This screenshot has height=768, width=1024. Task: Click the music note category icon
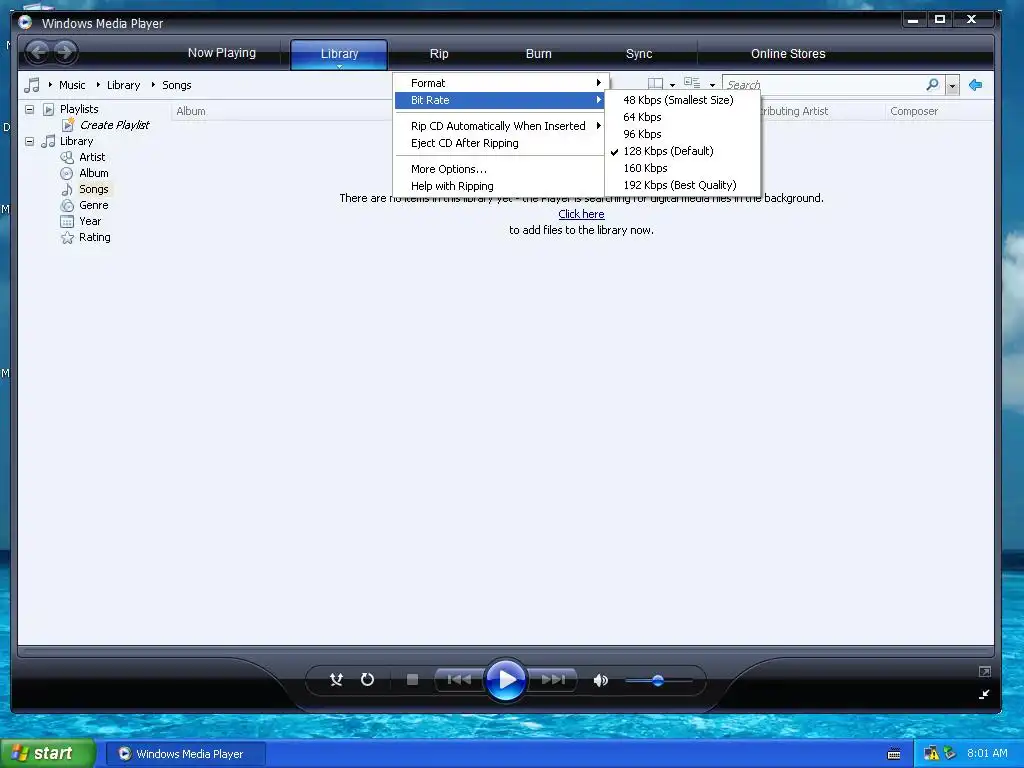point(31,85)
